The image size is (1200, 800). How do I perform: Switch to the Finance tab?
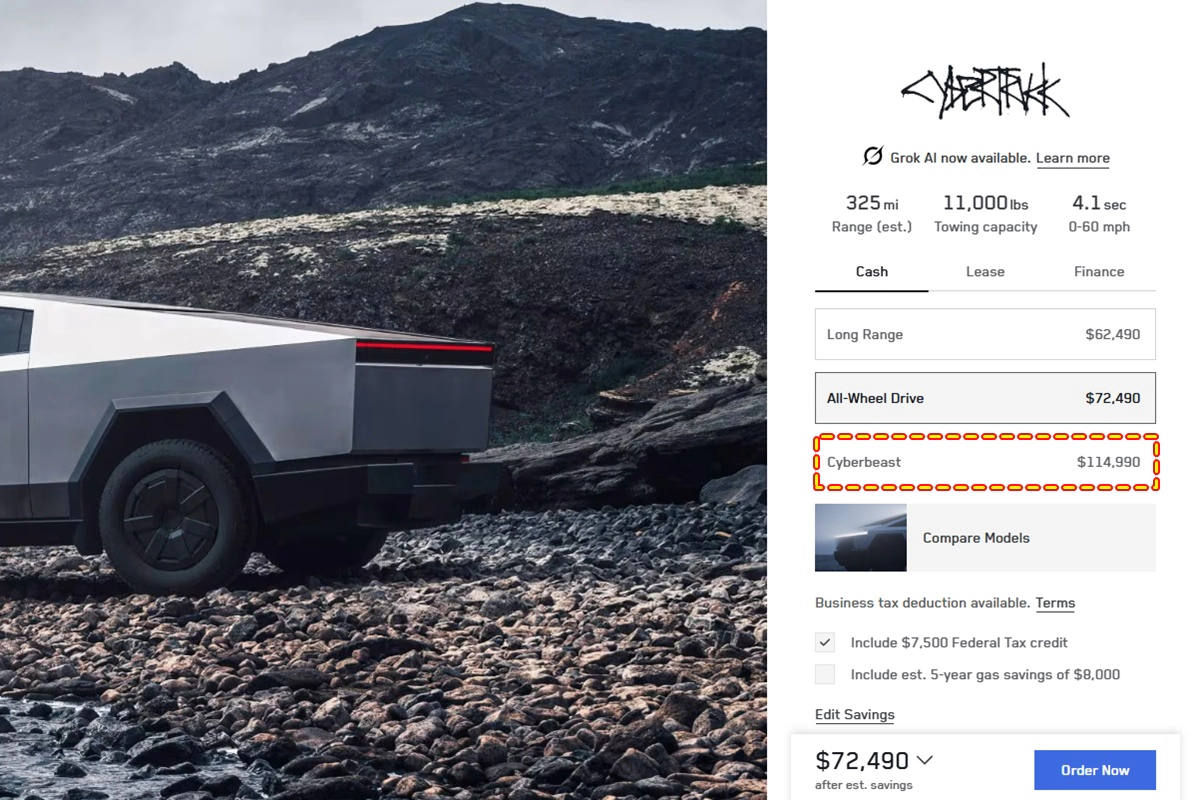pos(1099,272)
